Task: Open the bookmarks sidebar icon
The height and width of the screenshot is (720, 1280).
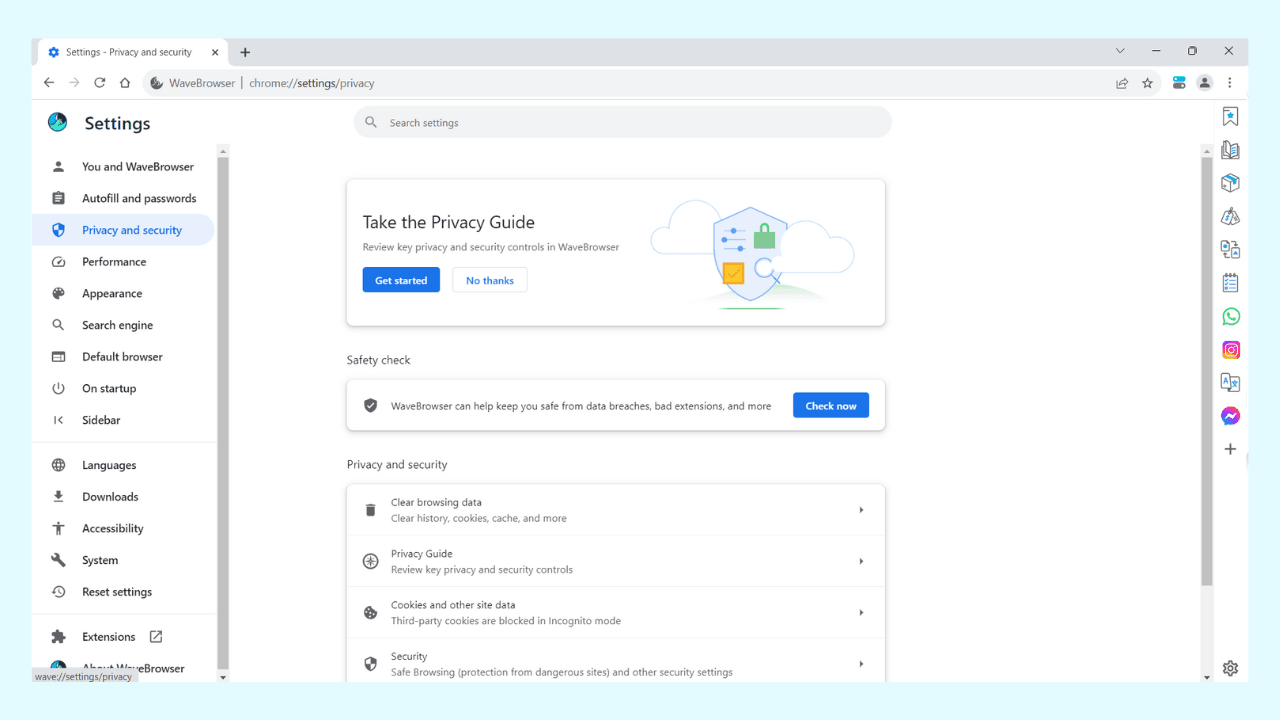Action: point(1230,116)
